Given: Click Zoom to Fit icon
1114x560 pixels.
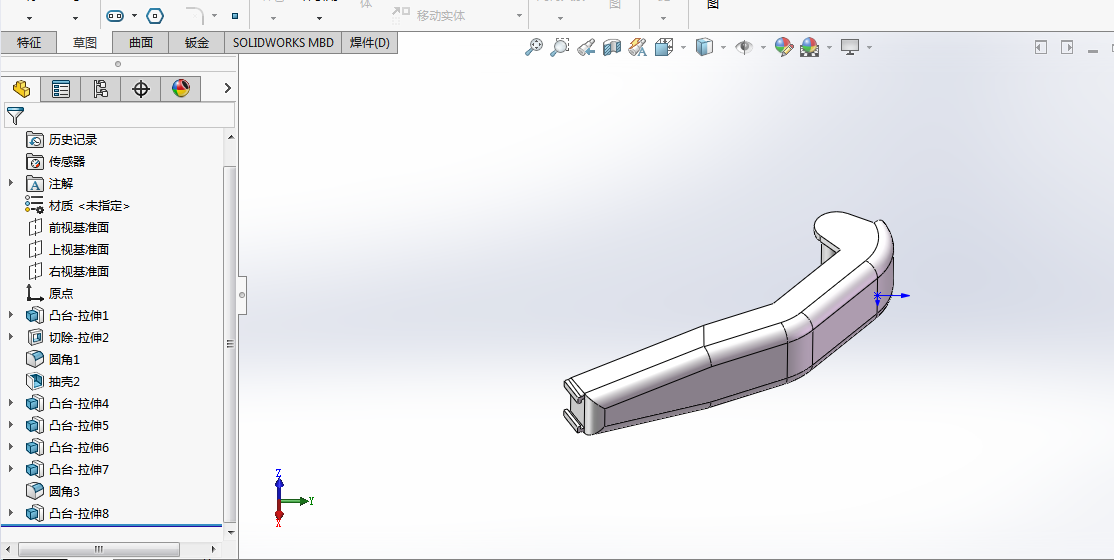Looking at the screenshot, I should coord(534,48).
